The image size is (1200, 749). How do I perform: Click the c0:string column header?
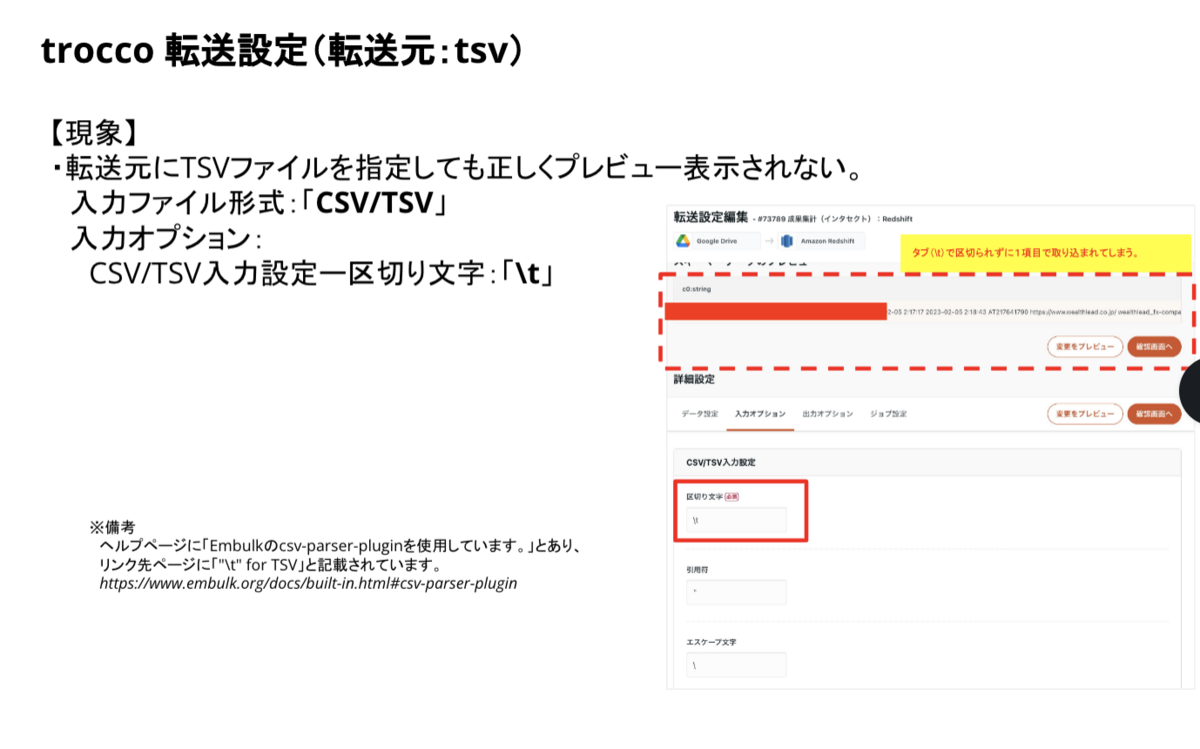click(696, 290)
